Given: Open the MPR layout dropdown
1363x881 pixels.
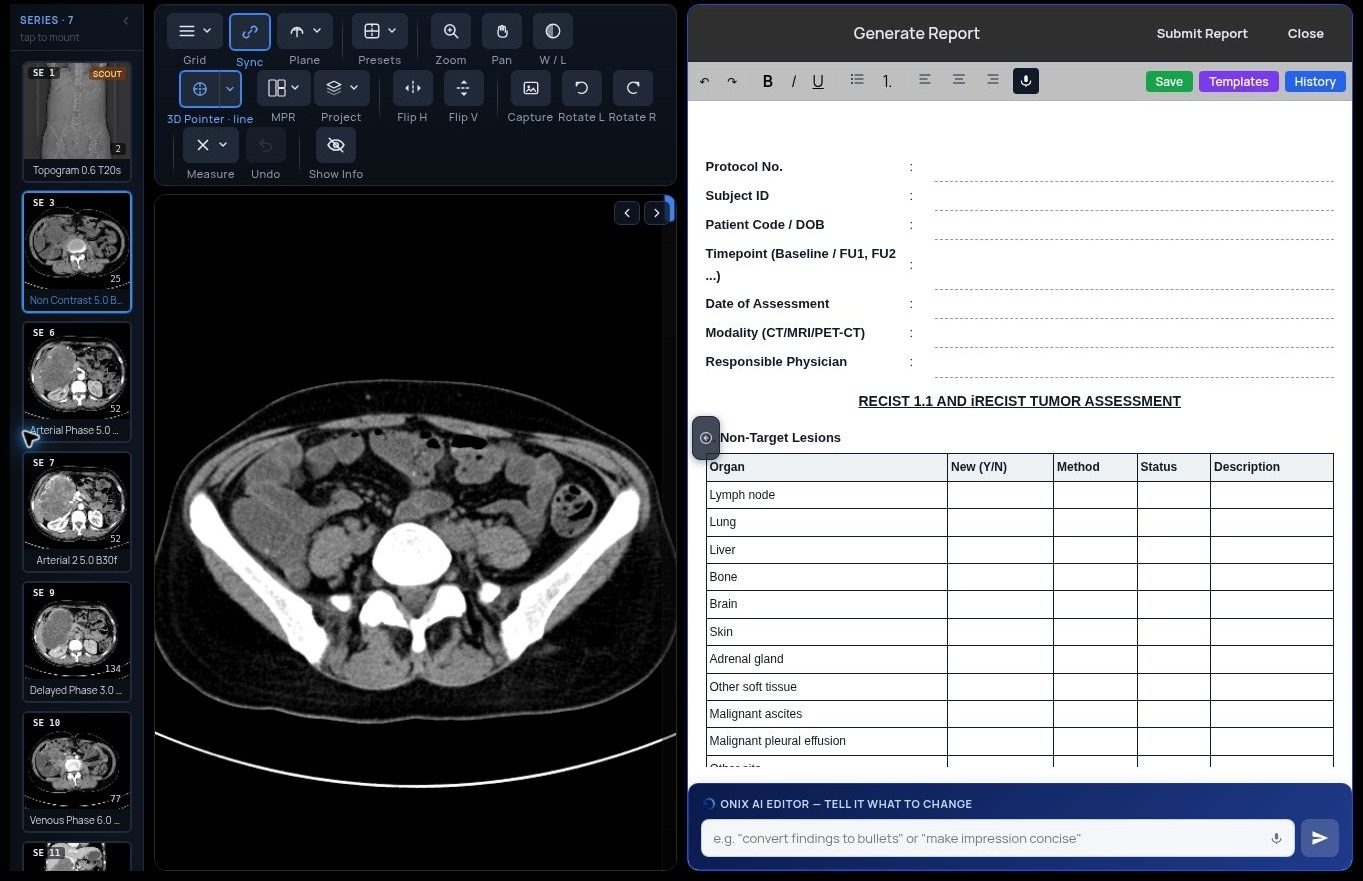Looking at the screenshot, I should point(283,89).
